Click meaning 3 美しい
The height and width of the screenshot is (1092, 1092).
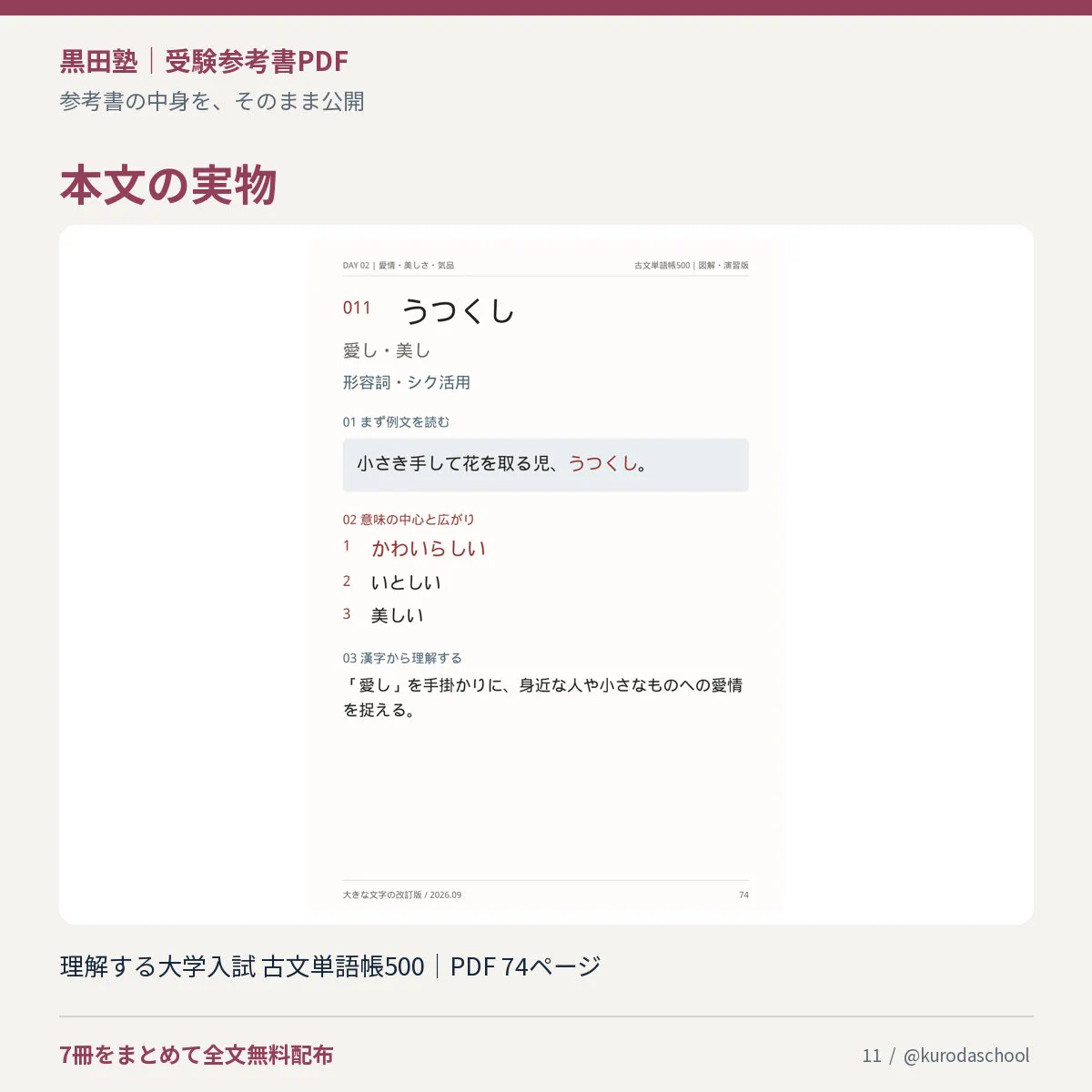tap(397, 615)
